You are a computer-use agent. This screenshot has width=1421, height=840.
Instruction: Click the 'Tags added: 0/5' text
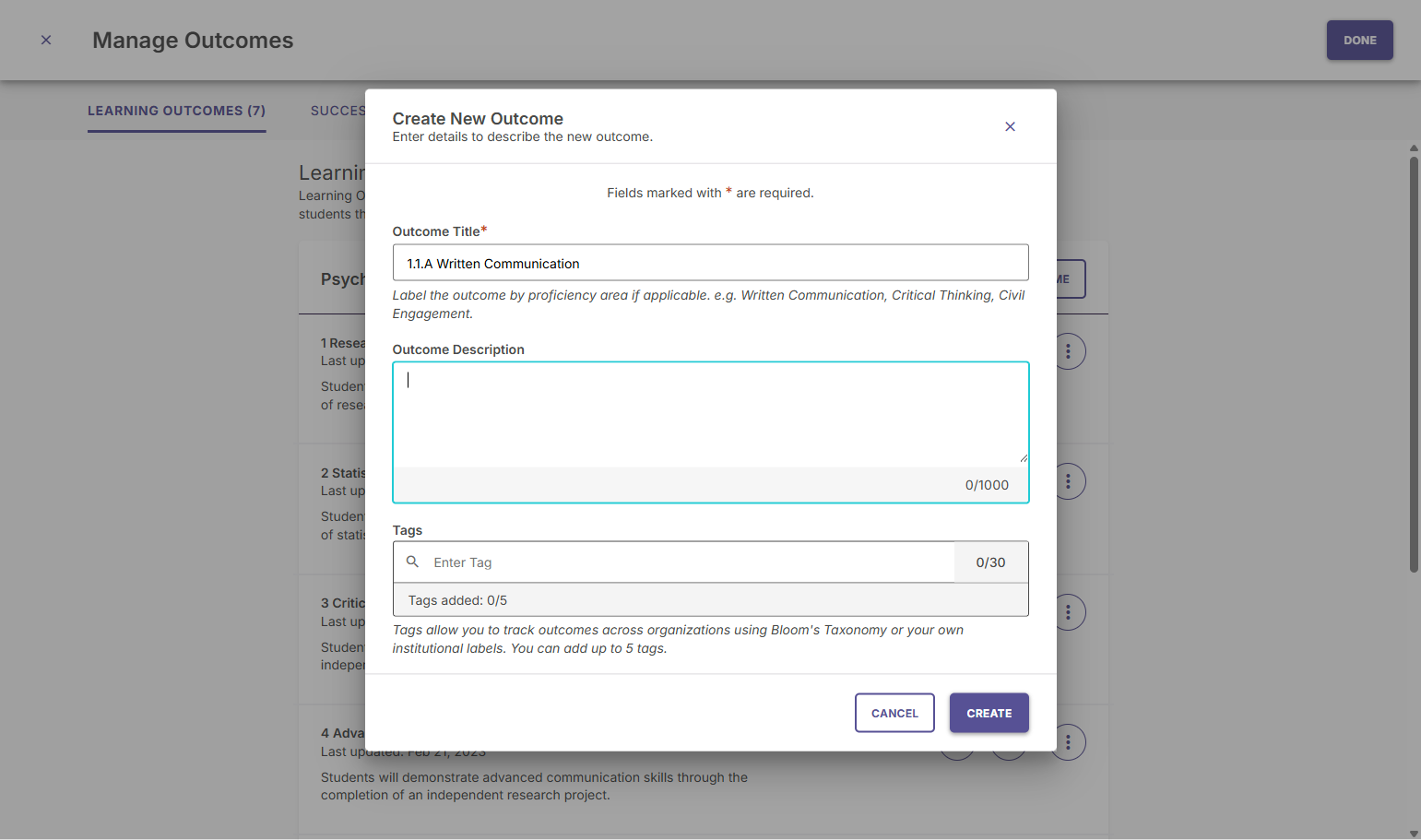457,600
